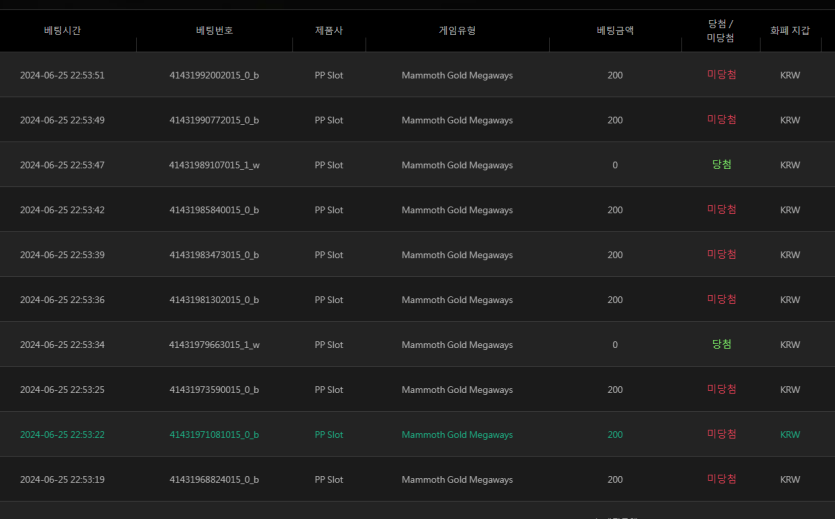
Task: Click bet amount 0 in 22:53:47 row
Action: [615, 165]
